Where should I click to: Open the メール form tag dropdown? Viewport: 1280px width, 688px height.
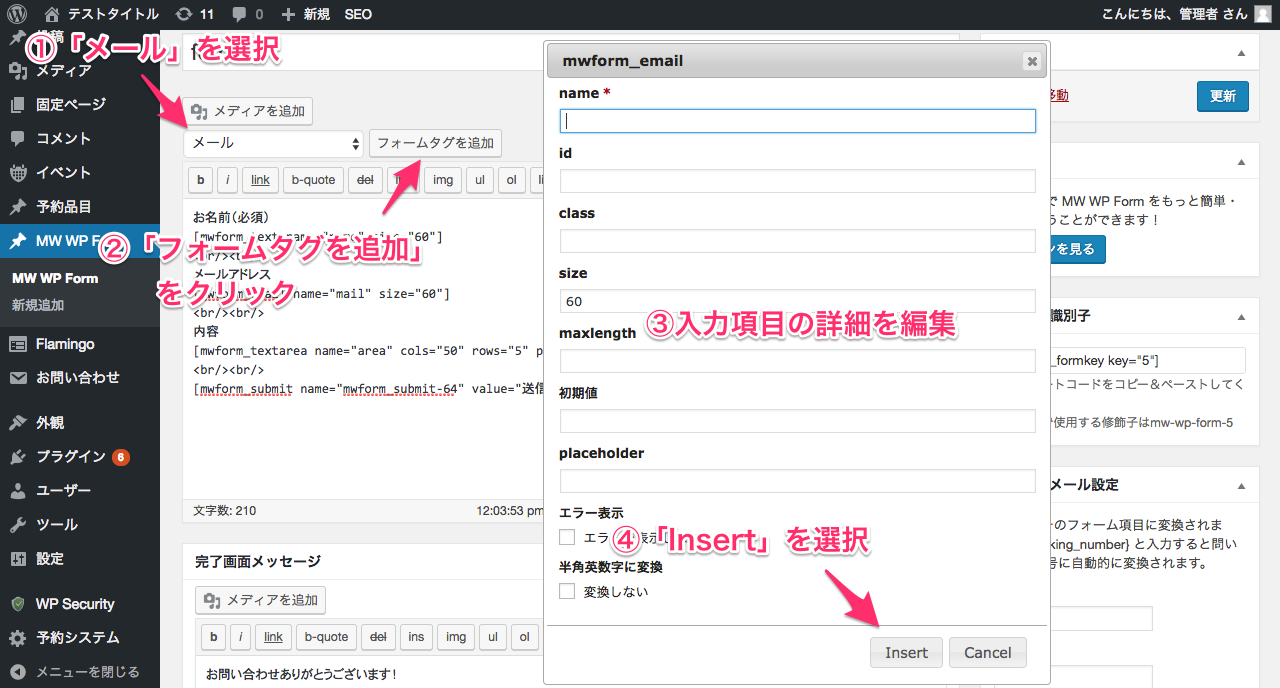coord(273,143)
